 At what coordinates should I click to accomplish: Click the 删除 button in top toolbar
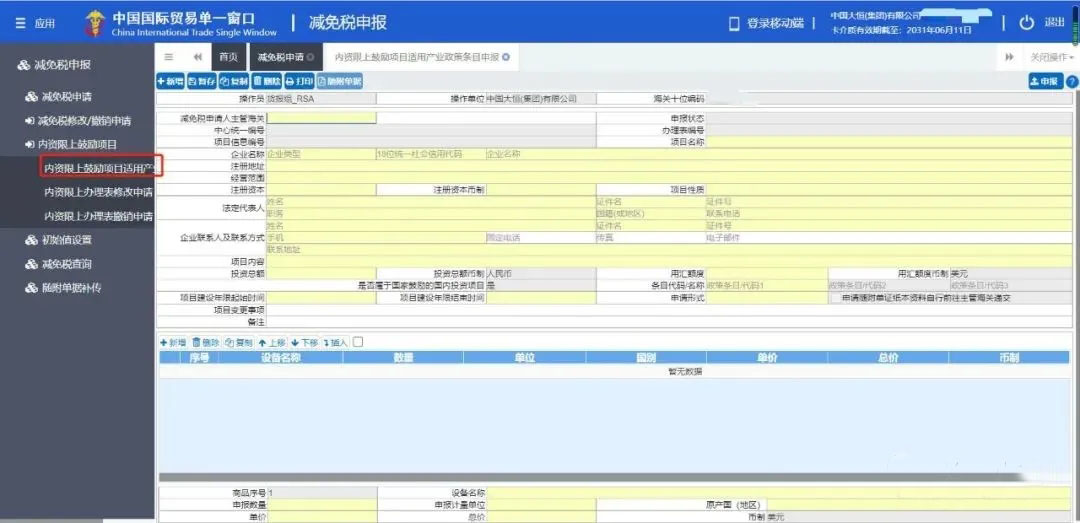point(267,81)
